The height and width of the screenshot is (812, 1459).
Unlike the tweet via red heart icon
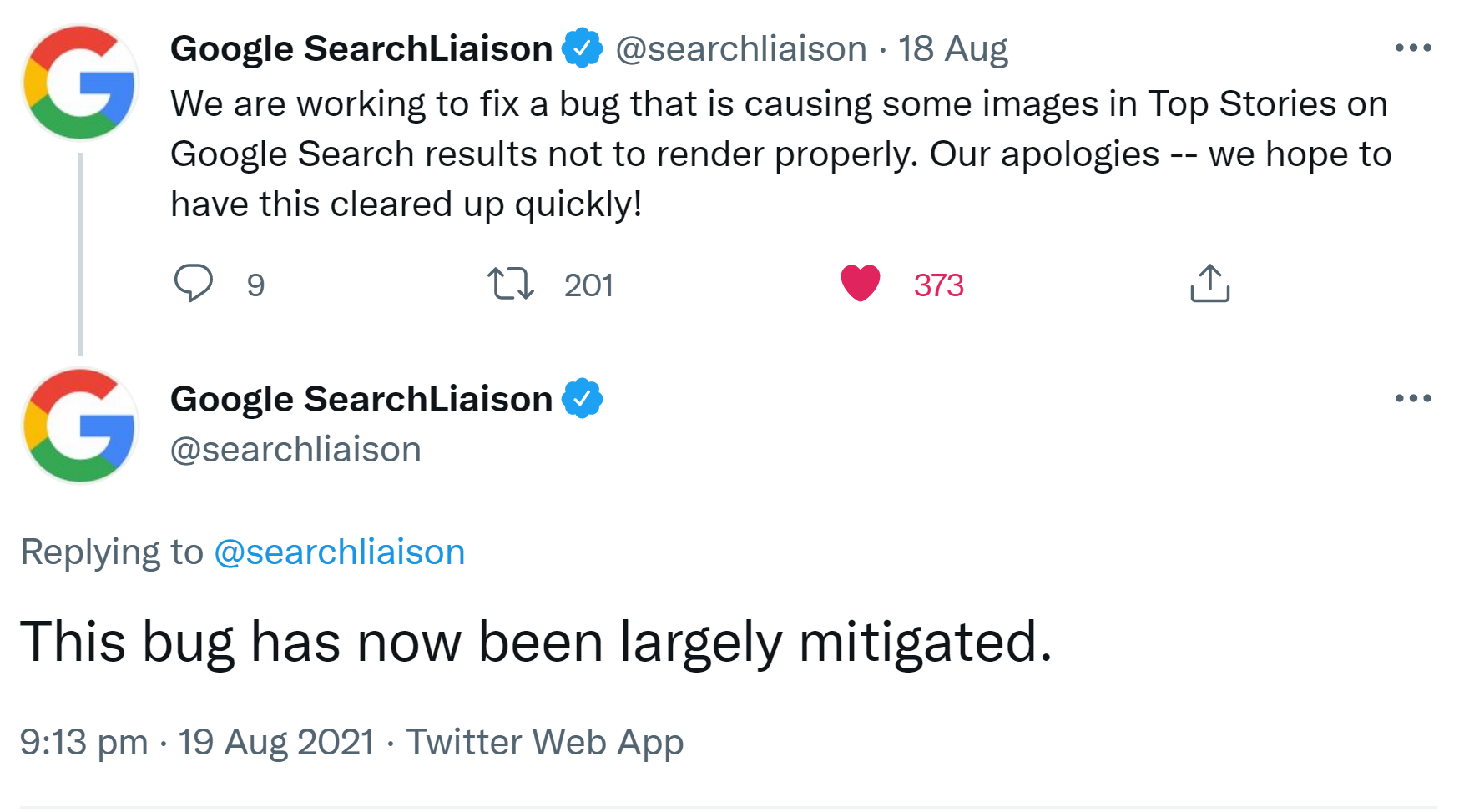[x=860, y=283]
